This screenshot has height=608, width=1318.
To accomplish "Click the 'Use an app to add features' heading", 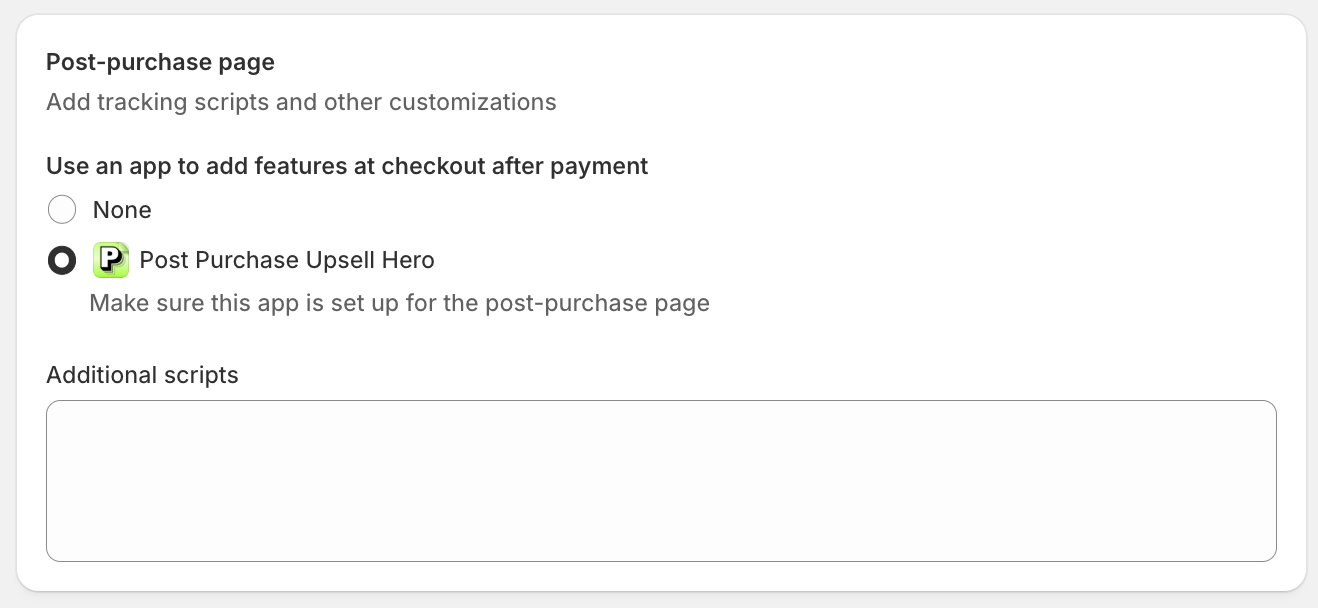I will pos(347,166).
